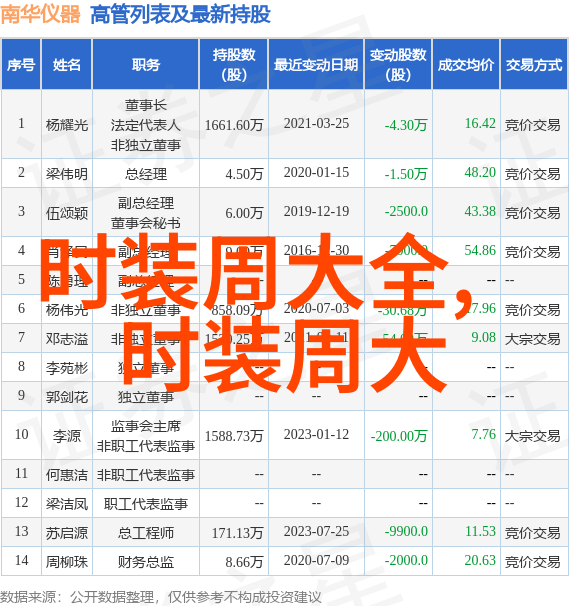This screenshot has height=606, width=569.
Task: Click the name 杨耀光 in row 1
Action: tap(67, 124)
